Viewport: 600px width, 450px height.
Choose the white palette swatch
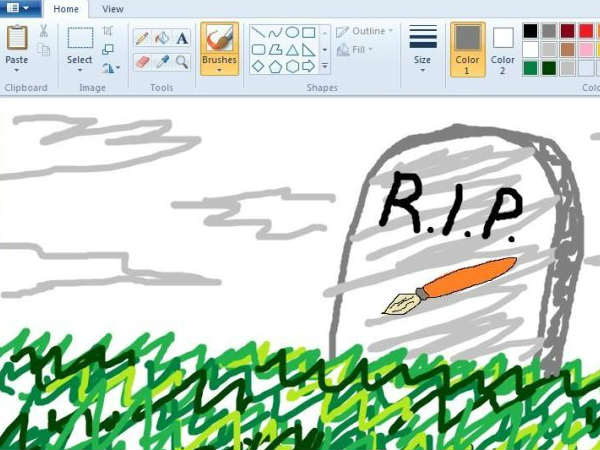click(x=530, y=50)
